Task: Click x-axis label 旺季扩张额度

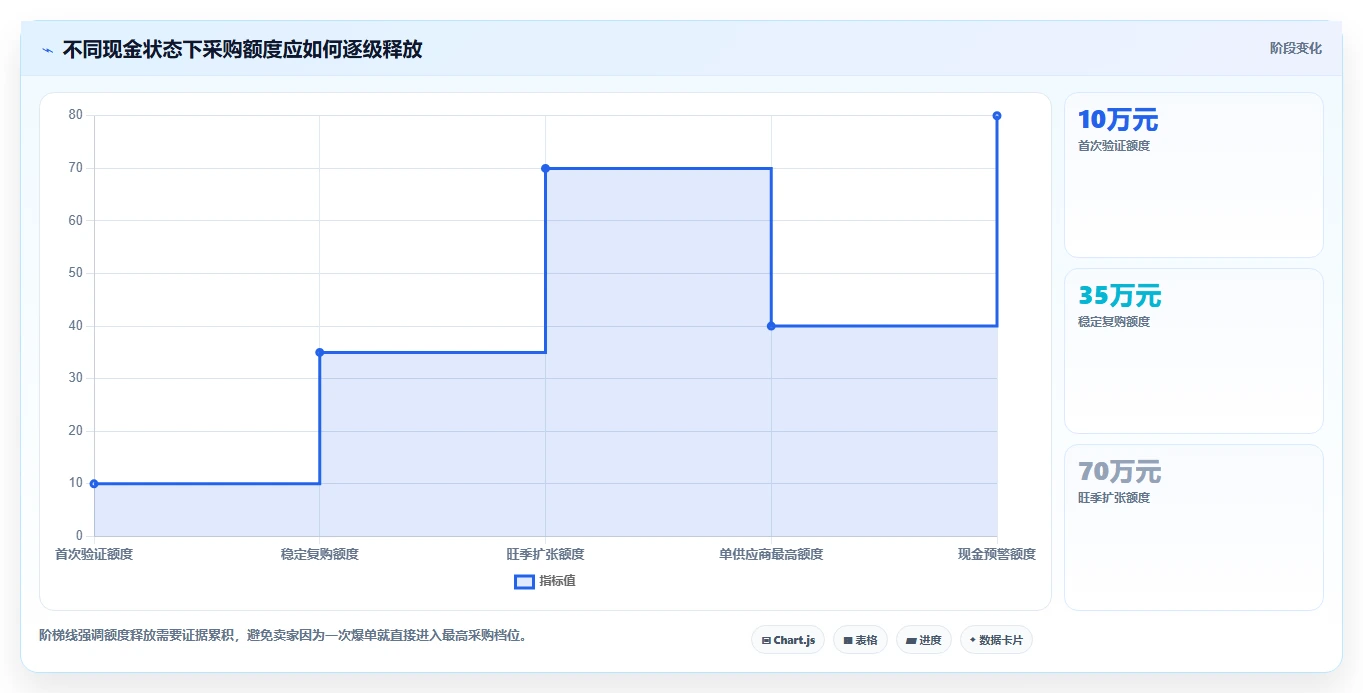Action: (545, 554)
